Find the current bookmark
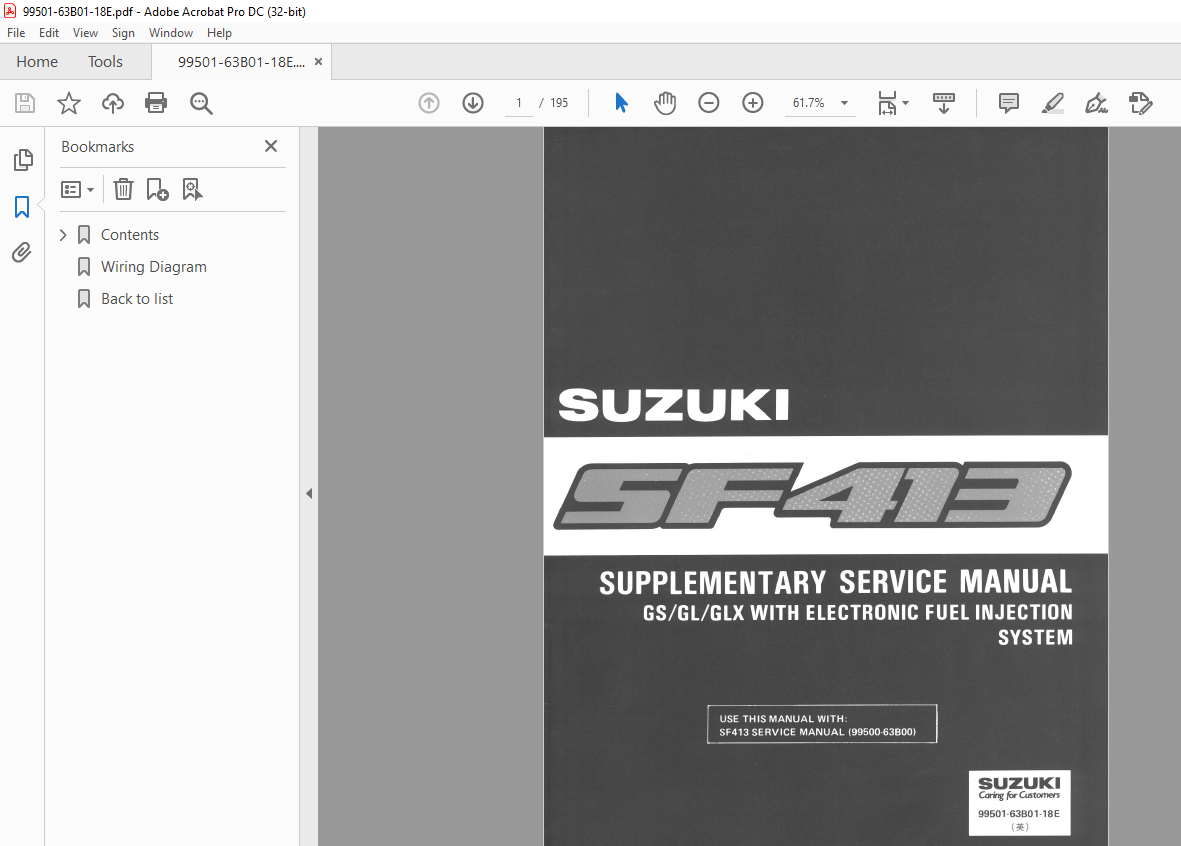1181x846 pixels. coord(192,189)
